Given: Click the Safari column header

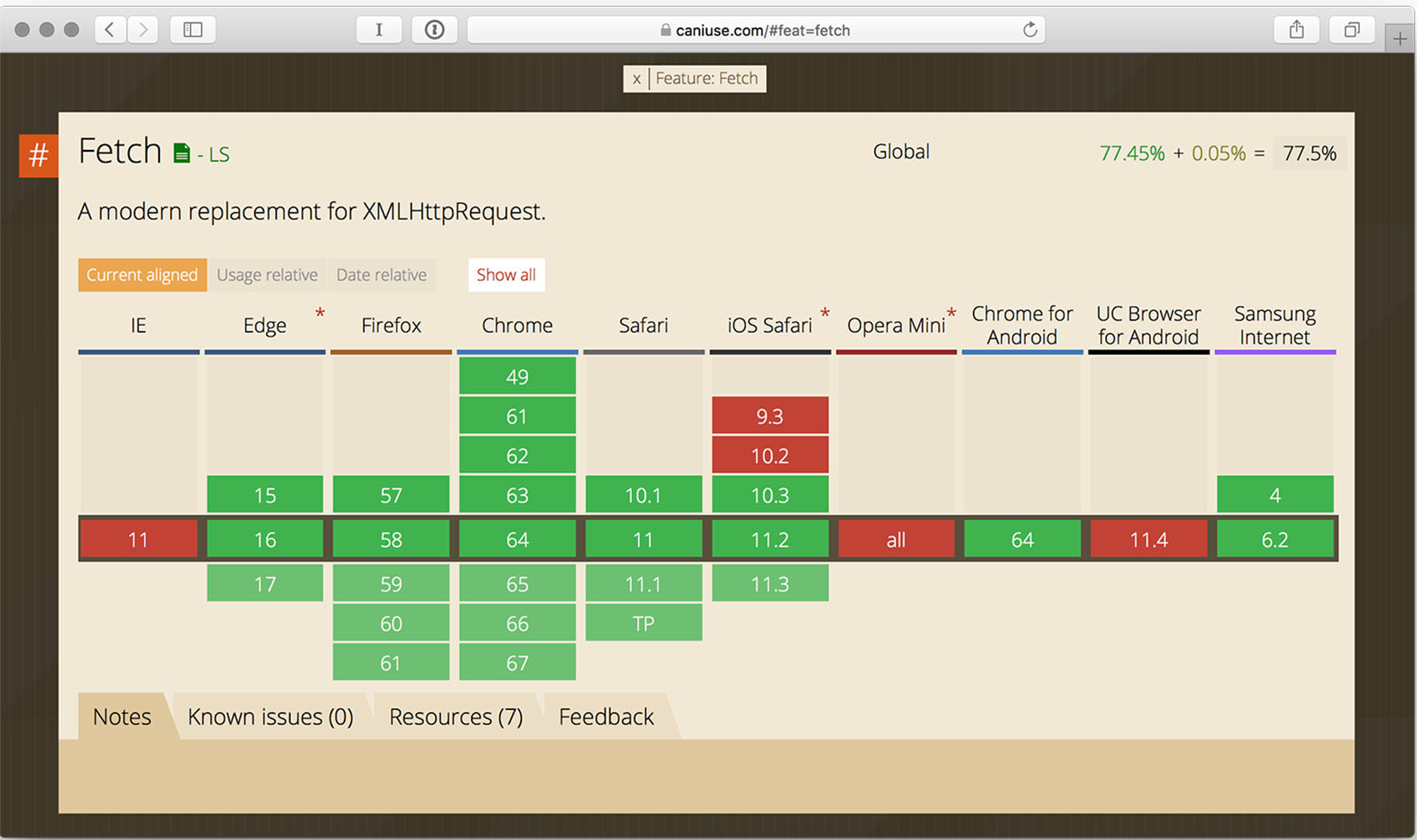Looking at the screenshot, I should tap(643, 325).
